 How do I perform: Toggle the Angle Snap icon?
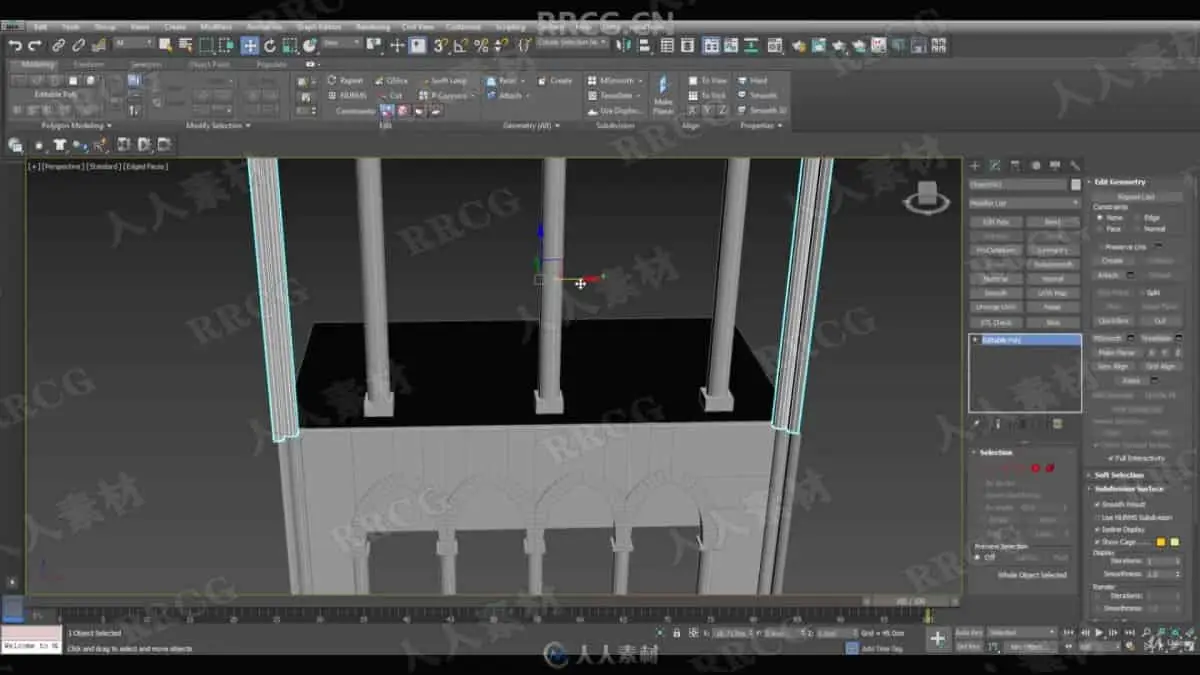point(461,45)
